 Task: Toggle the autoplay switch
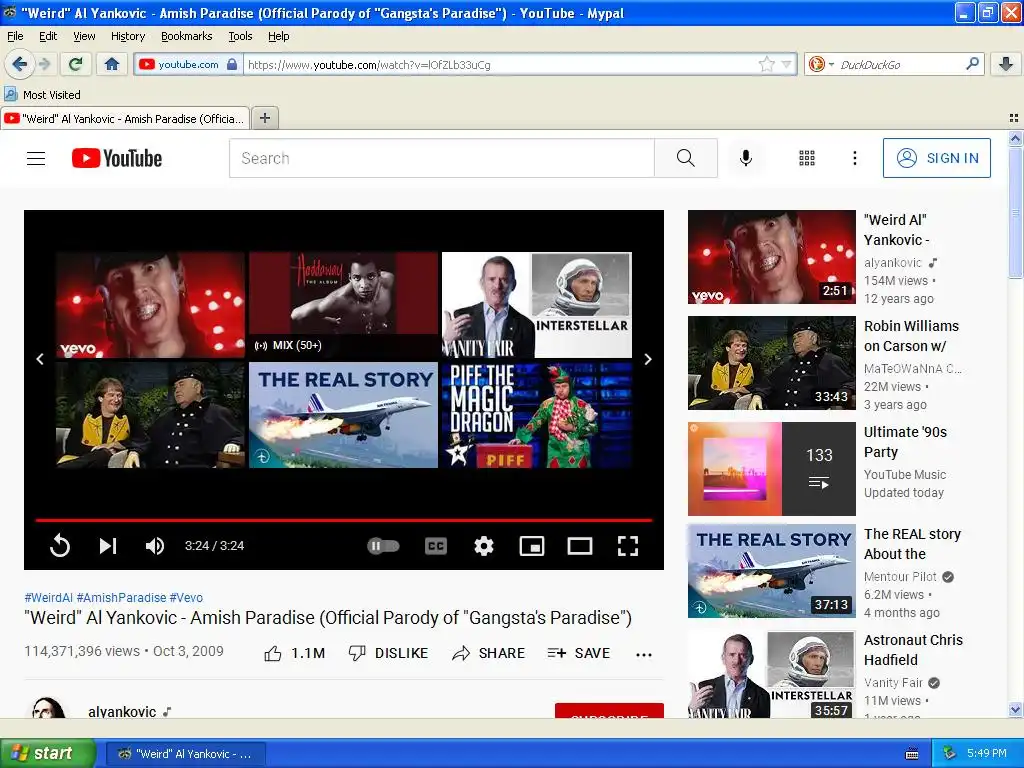click(383, 545)
